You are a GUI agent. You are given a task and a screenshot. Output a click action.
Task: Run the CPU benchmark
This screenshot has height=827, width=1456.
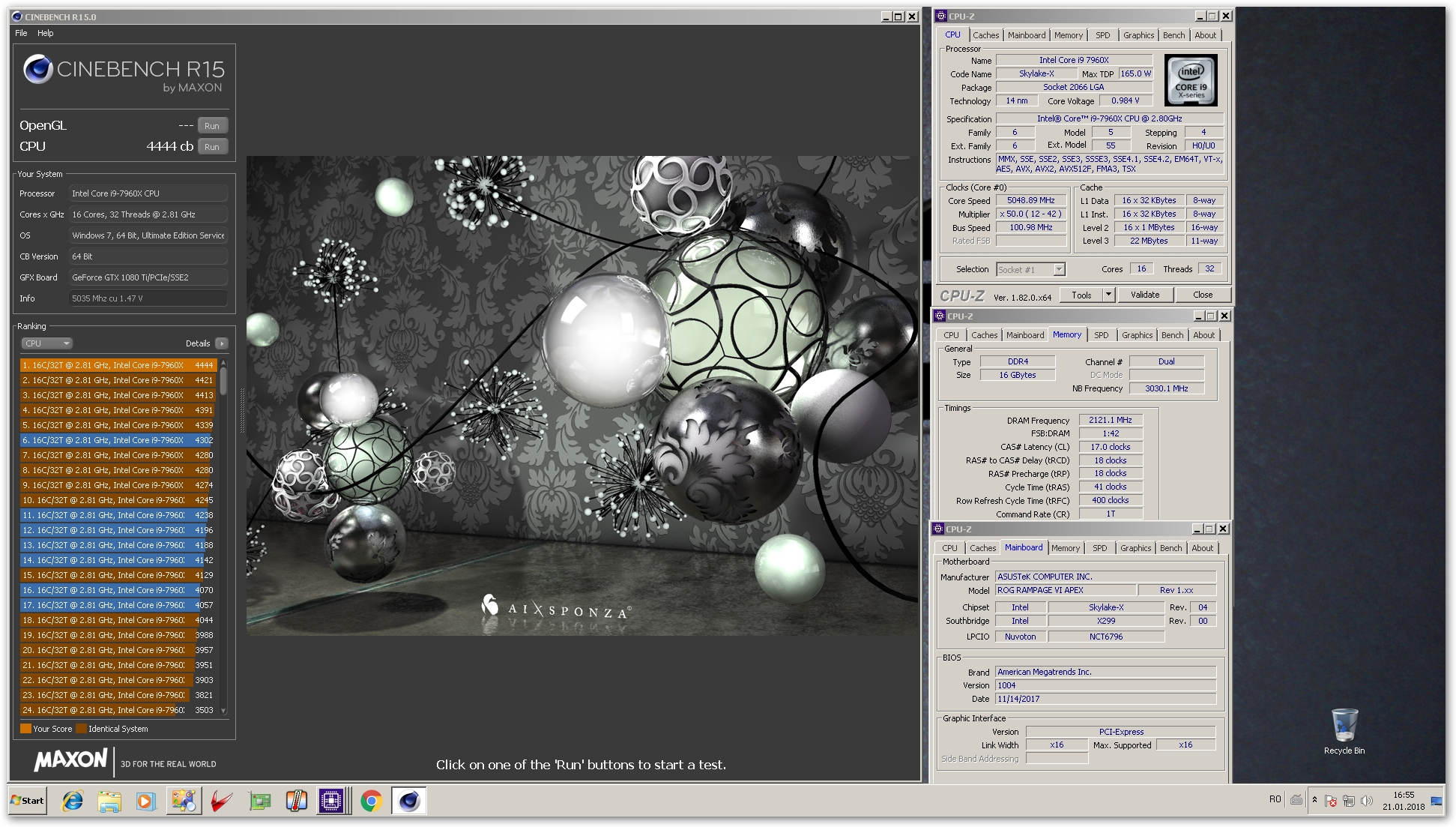pos(212,147)
